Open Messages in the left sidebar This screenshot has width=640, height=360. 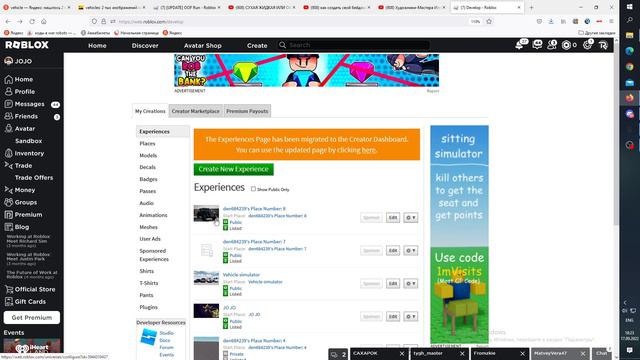coord(29,104)
